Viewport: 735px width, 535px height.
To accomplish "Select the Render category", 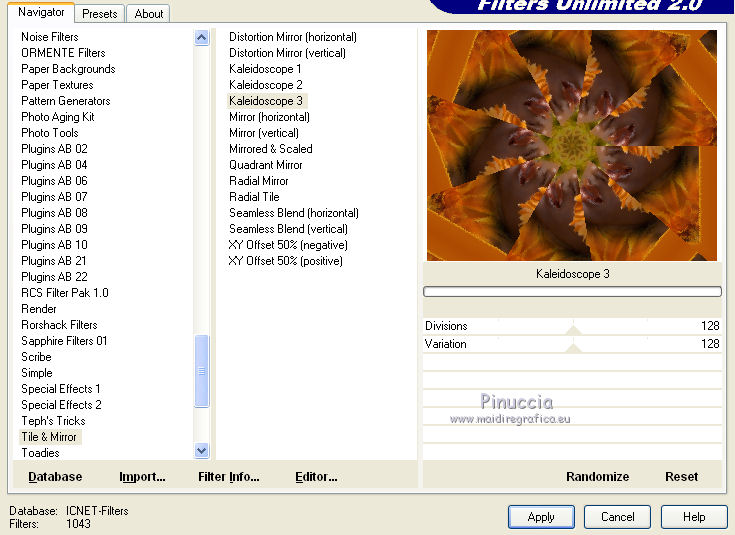I will tap(39, 309).
